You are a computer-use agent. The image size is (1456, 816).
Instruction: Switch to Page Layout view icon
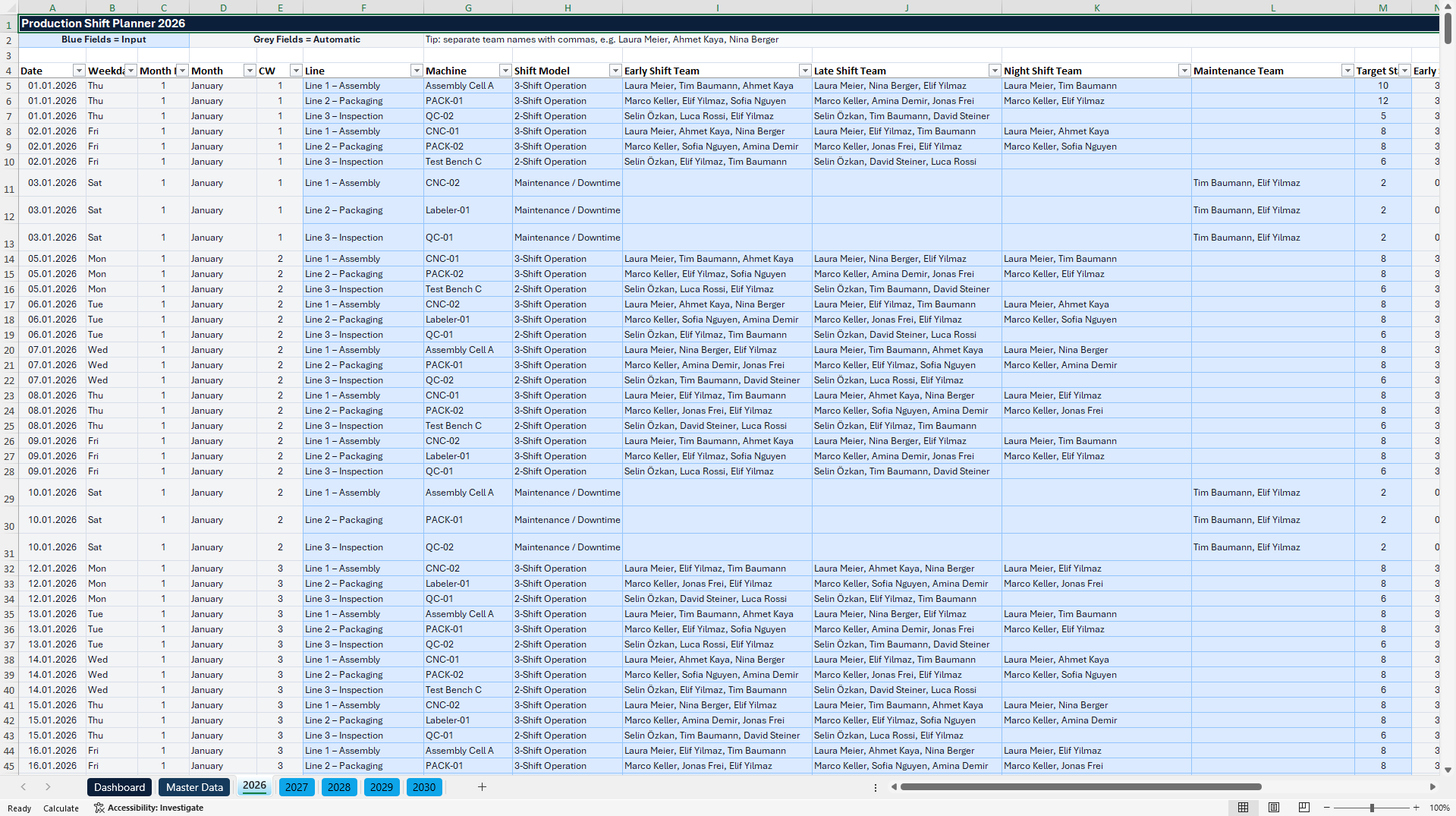pyautogui.click(x=1274, y=808)
